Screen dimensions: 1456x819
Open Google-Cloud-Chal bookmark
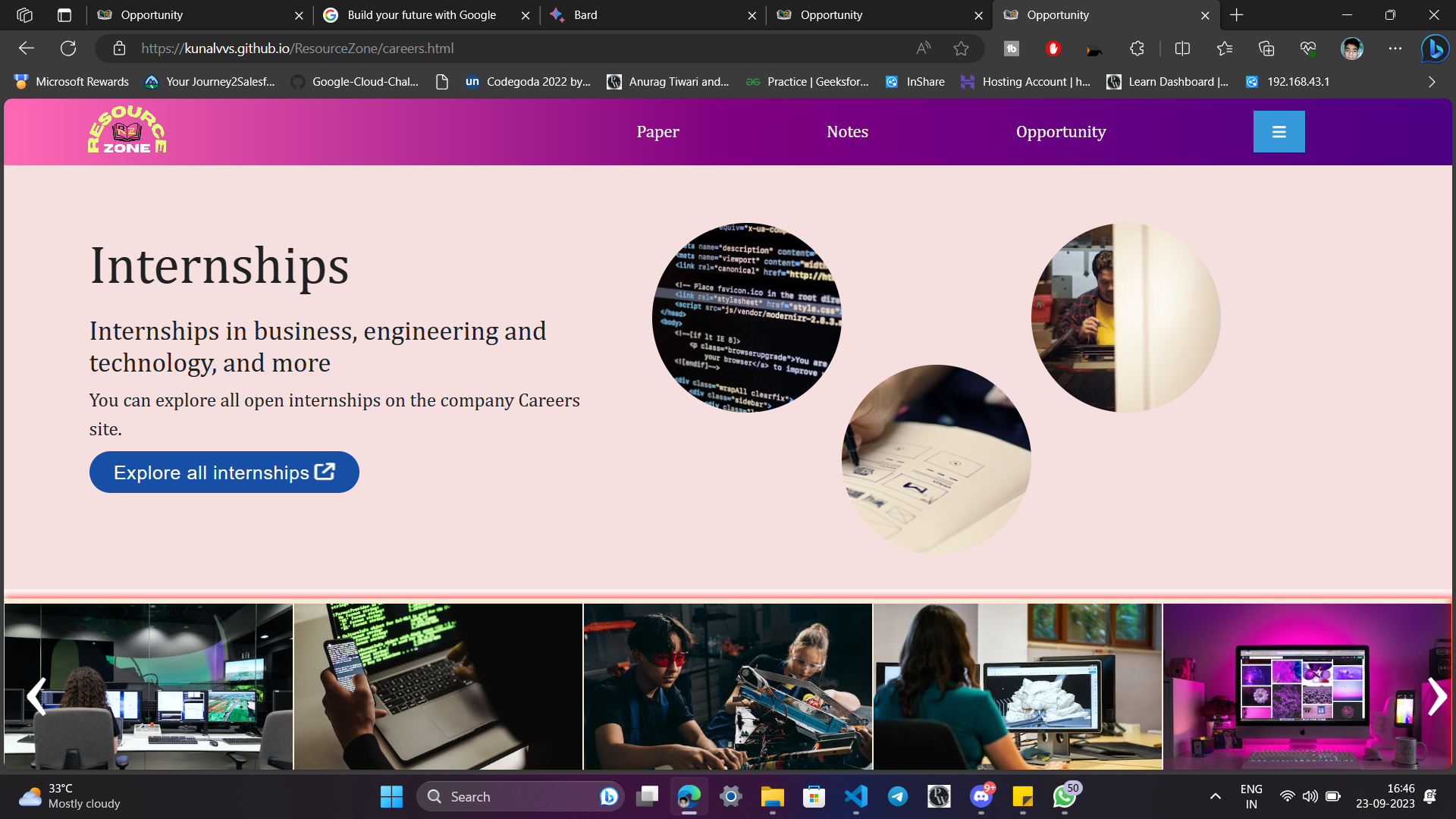355,82
